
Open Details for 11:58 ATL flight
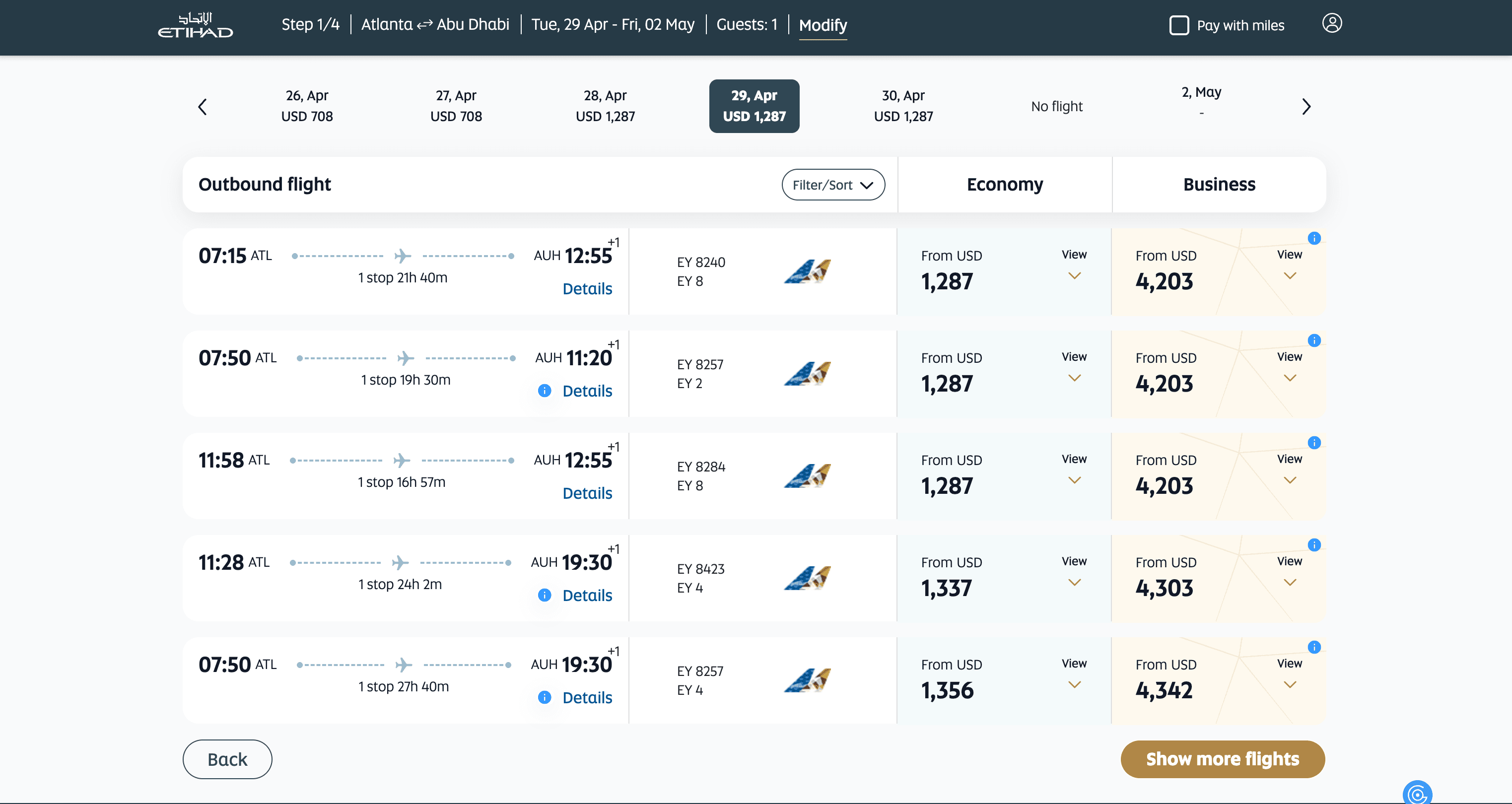pyautogui.click(x=587, y=493)
